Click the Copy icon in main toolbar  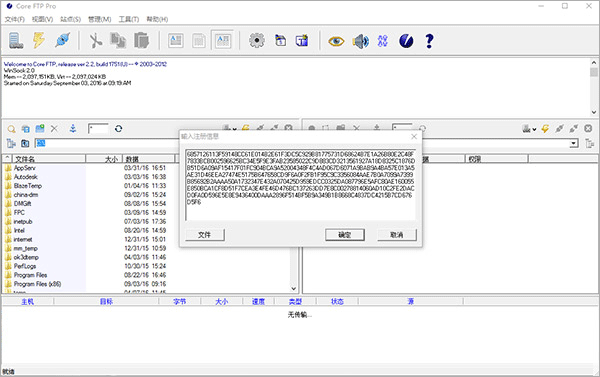coord(118,41)
